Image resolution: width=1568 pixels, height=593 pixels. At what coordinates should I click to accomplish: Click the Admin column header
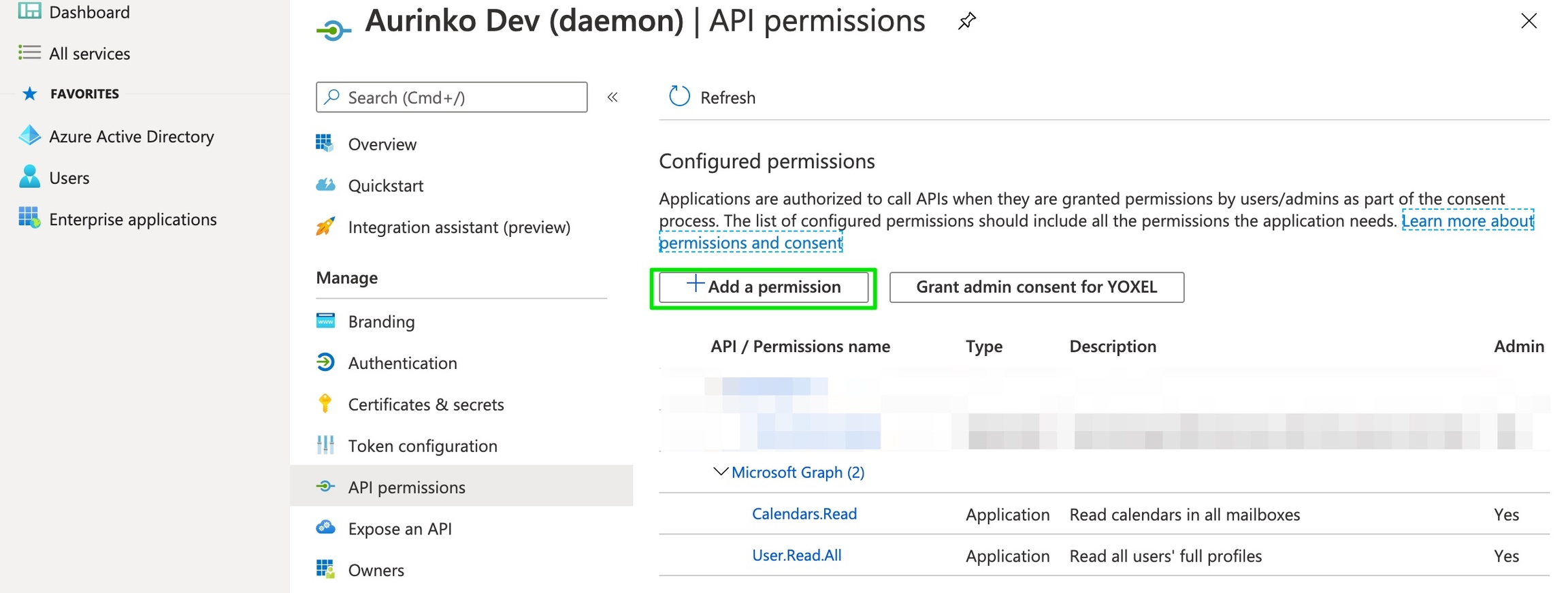tap(1518, 346)
